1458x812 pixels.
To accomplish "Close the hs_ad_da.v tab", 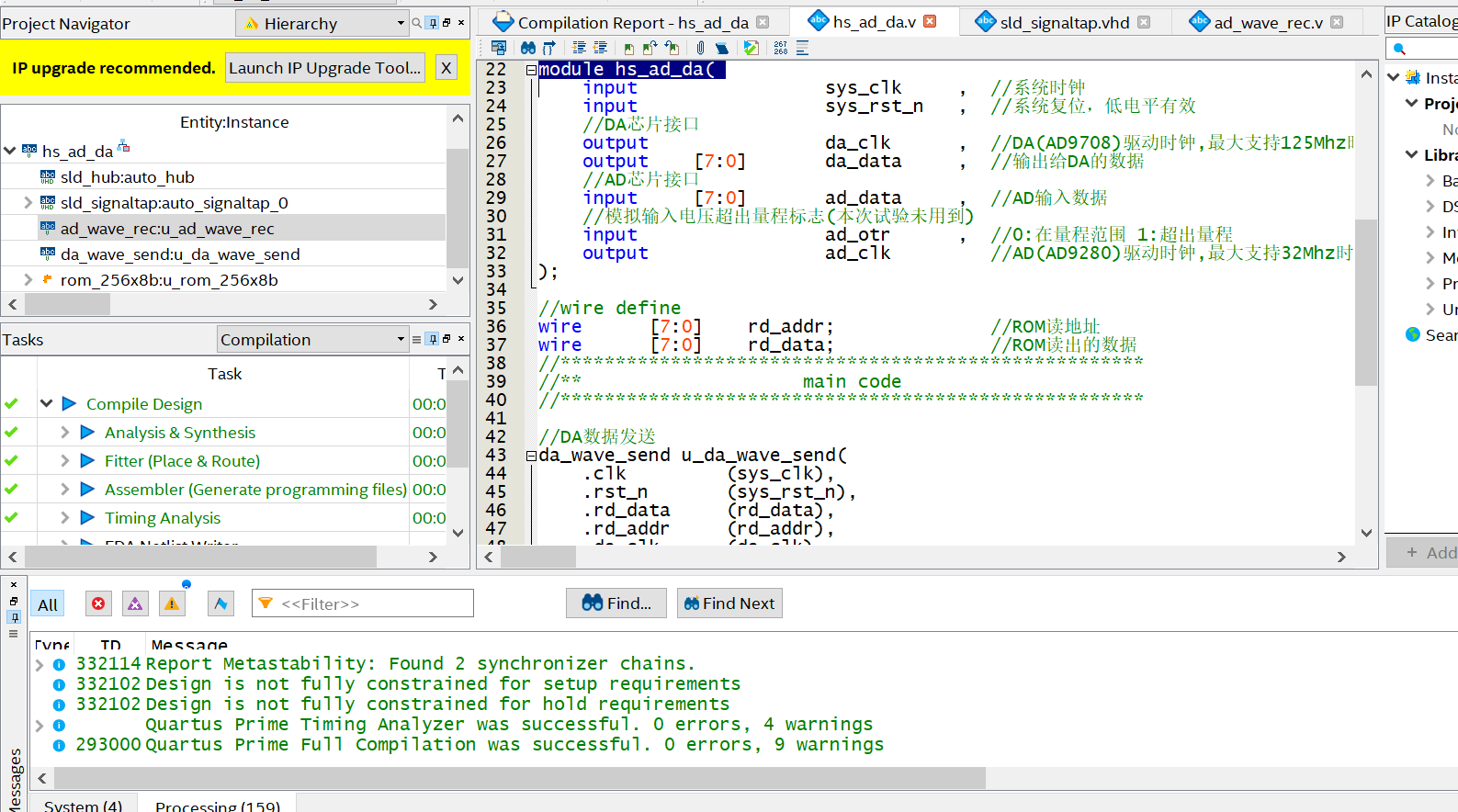I will click(930, 21).
